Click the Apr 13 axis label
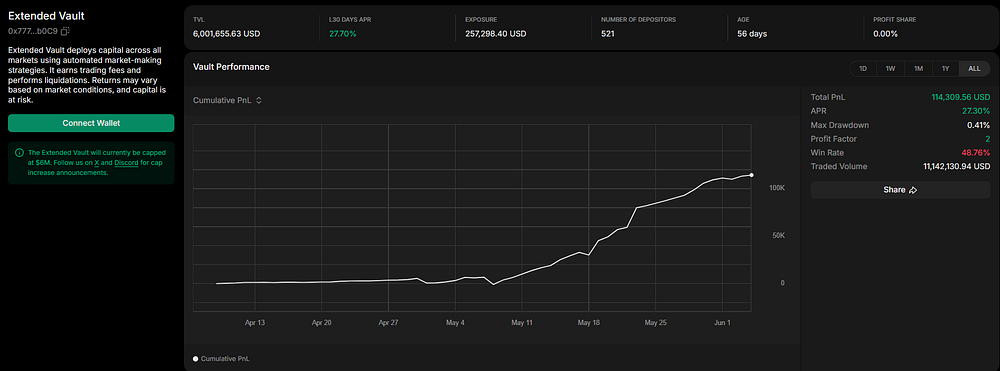This screenshot has height=371, width=1000. pos(254,323)
